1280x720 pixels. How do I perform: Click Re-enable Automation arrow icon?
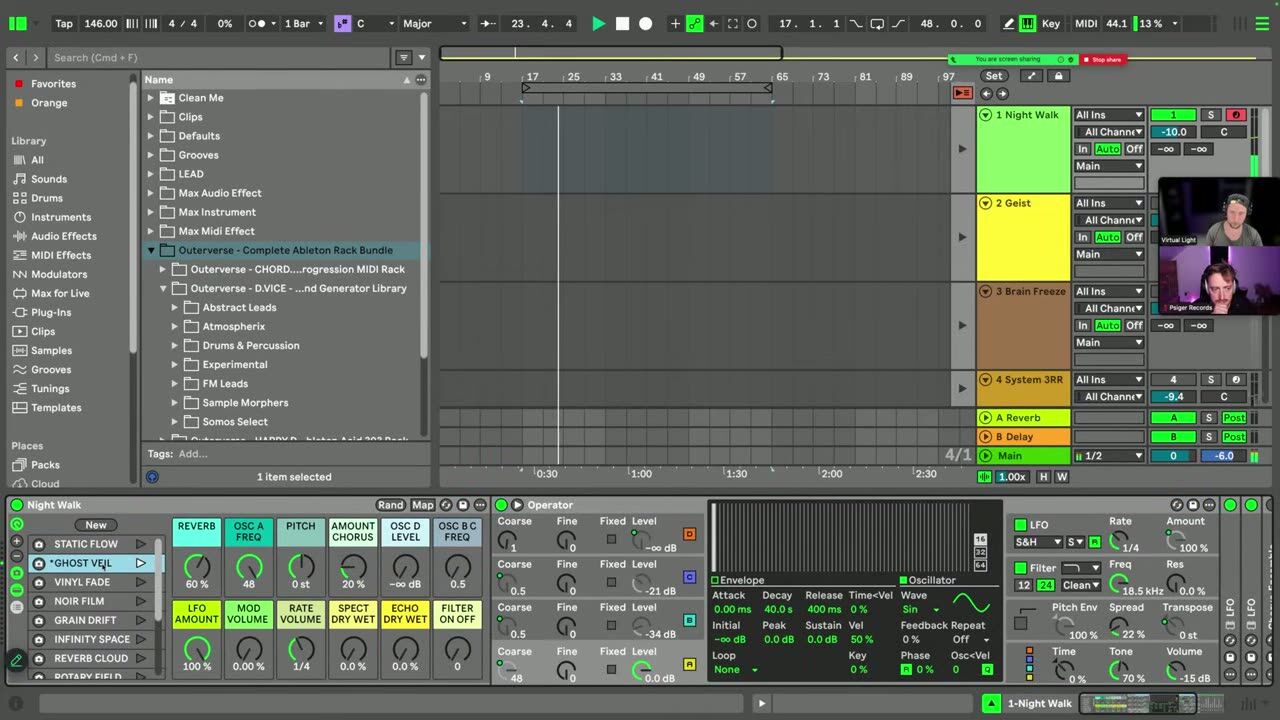tap(714, 23)
